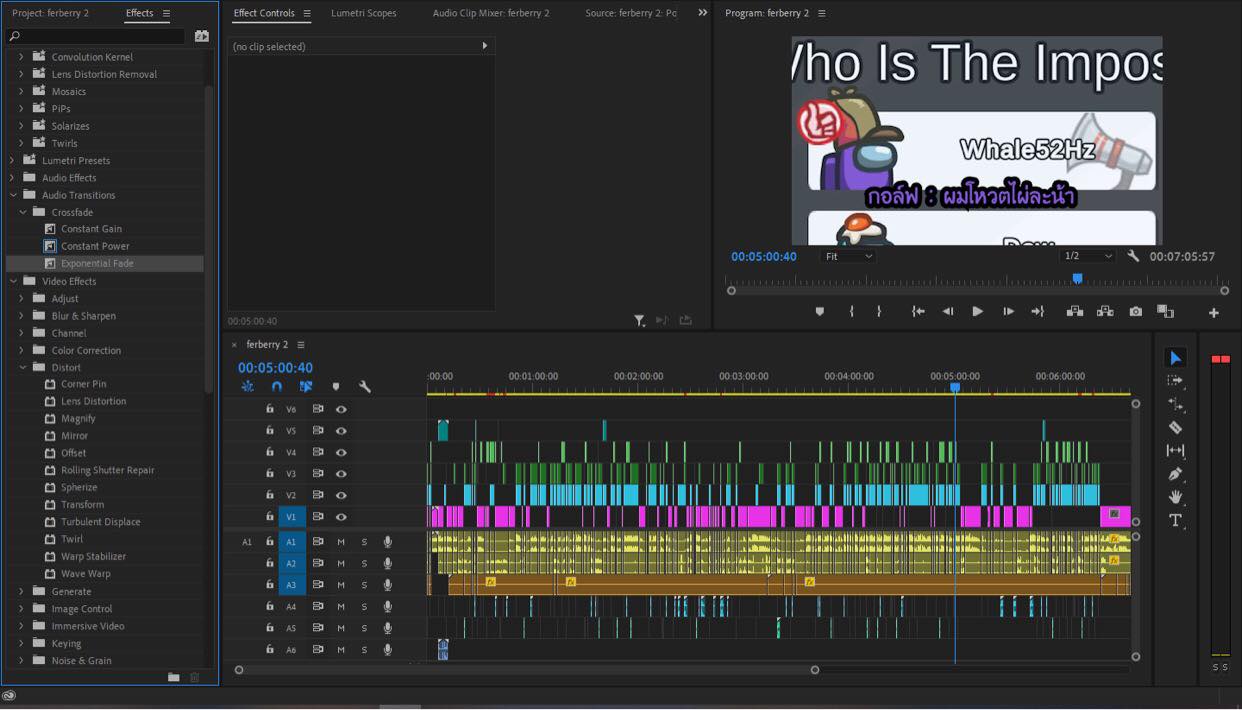Viewport: 1242px width, 710px height.
Task: Expand the Lumetri Presets folder
Action: 13,160
